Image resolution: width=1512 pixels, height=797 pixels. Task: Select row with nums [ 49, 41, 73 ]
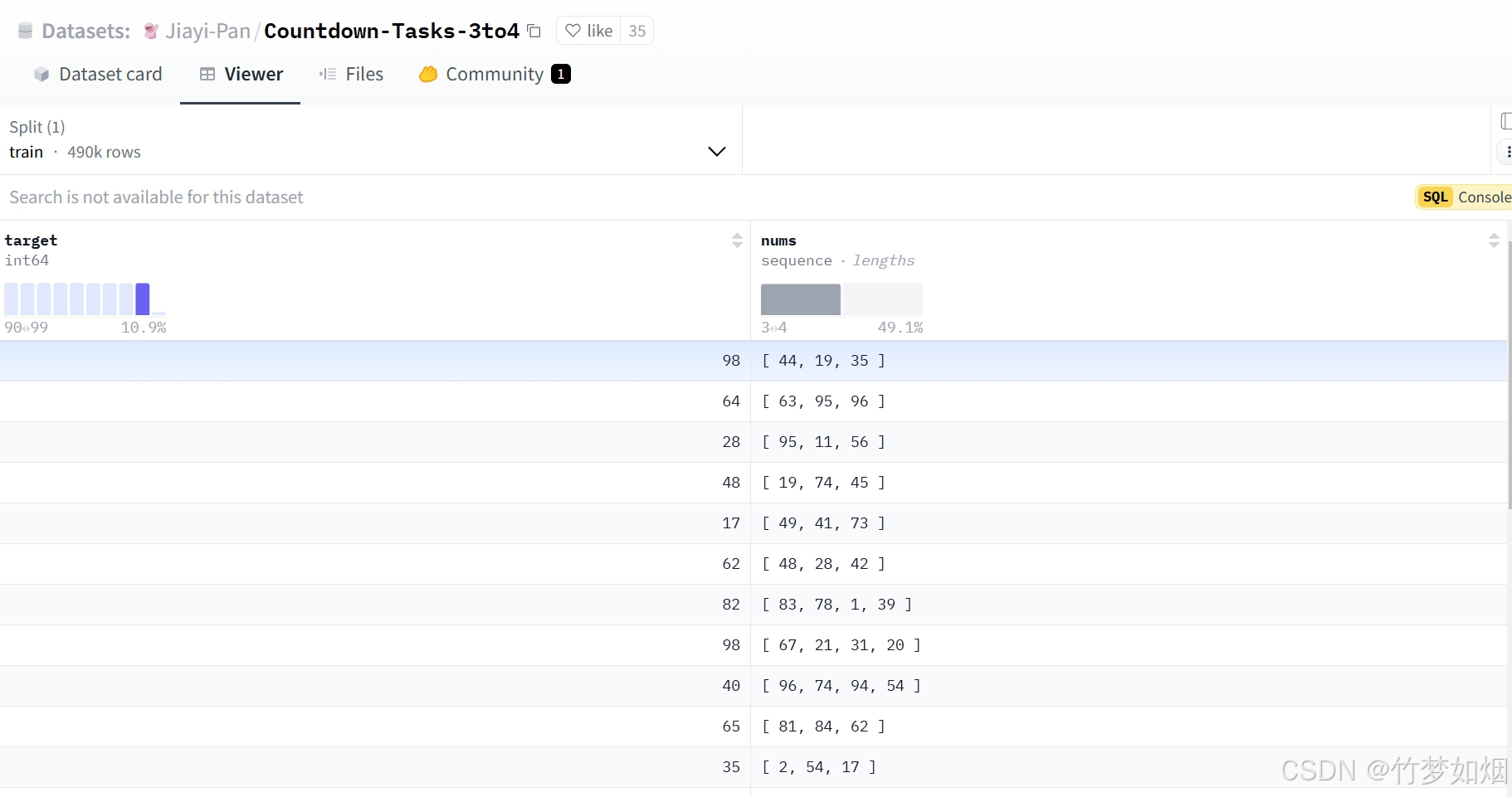click(x=754, y=523)
